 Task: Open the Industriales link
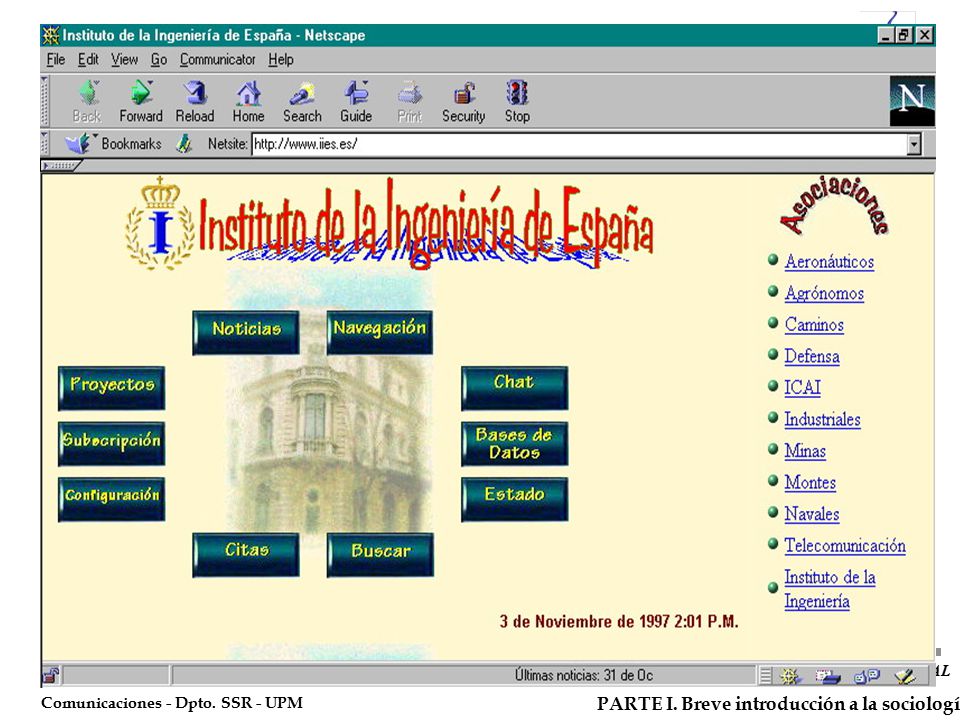[x=822, y=419]
